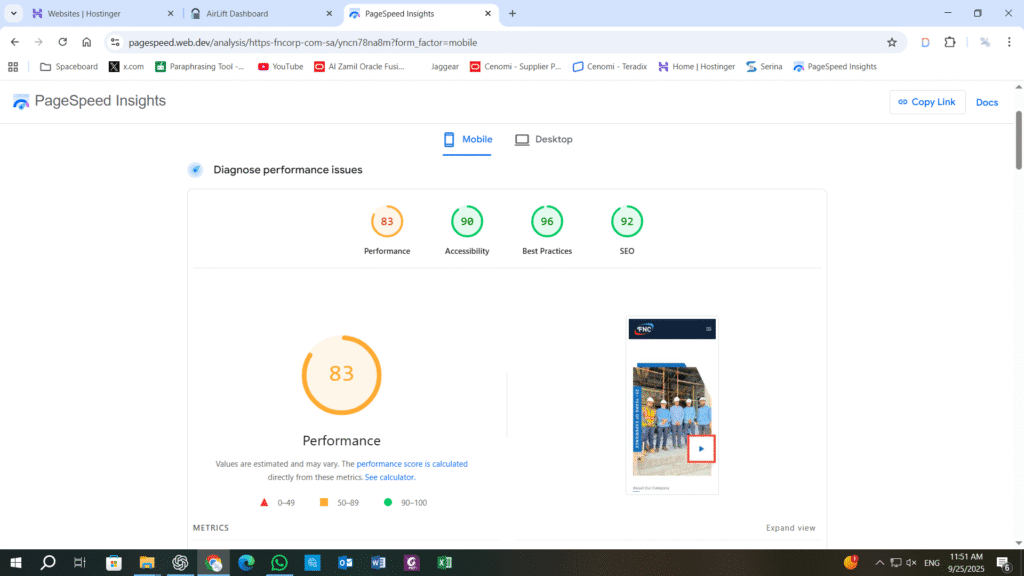Go back to the previous page
This screenshot has height=576, width=1024.
15,42
